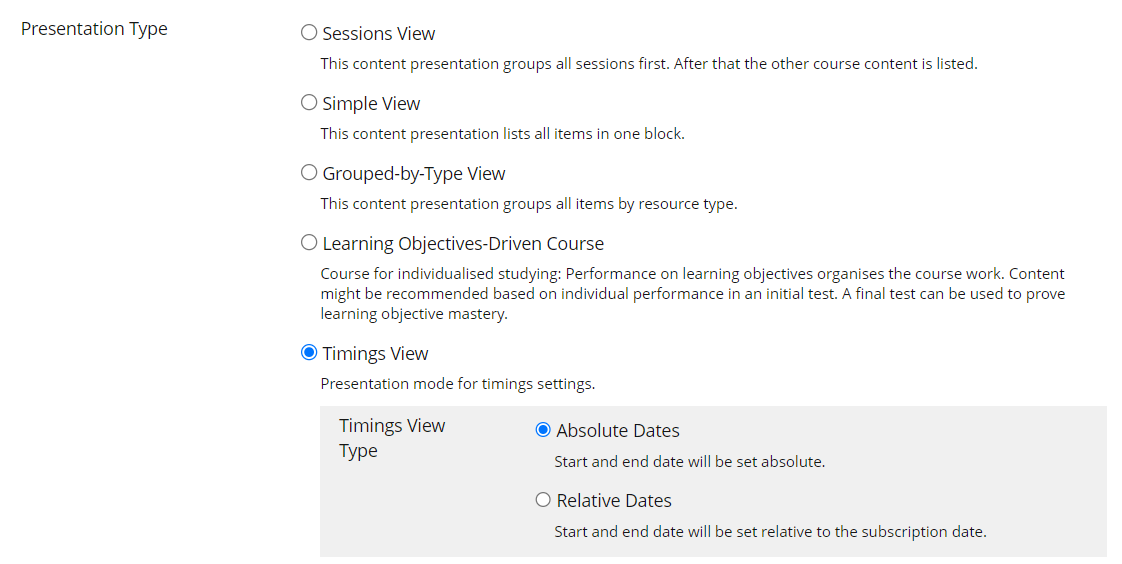Choose the Simple View radio button
The height and width of the screenshot is (564, 1122).
(x=309, y=103)
